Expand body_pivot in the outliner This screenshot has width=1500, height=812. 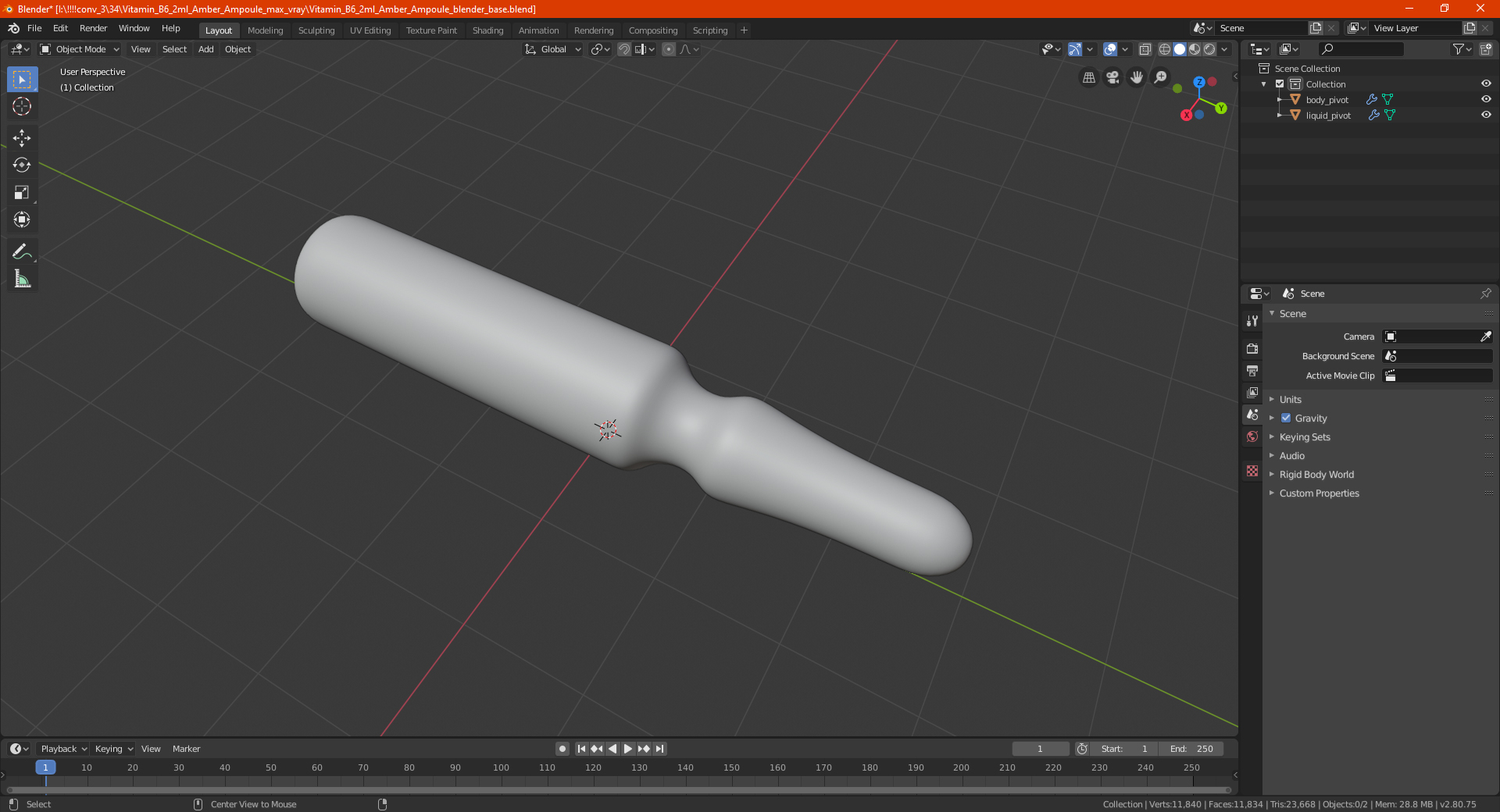pyautogui.click(x=1280, y=99)
